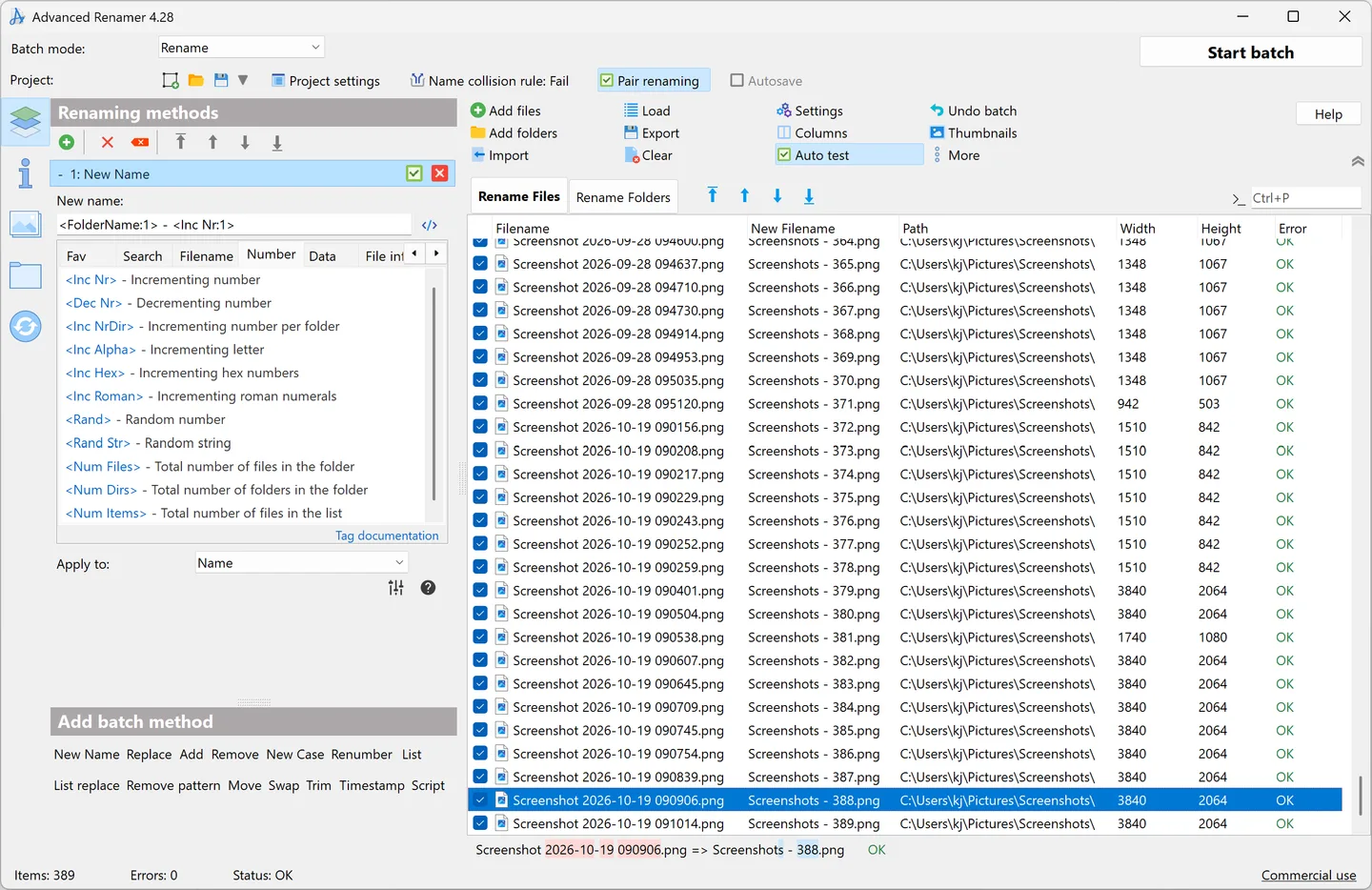1372x890 pixels.
Task: Open the image preview sidebar icon
Action: [x=25, y=224]
